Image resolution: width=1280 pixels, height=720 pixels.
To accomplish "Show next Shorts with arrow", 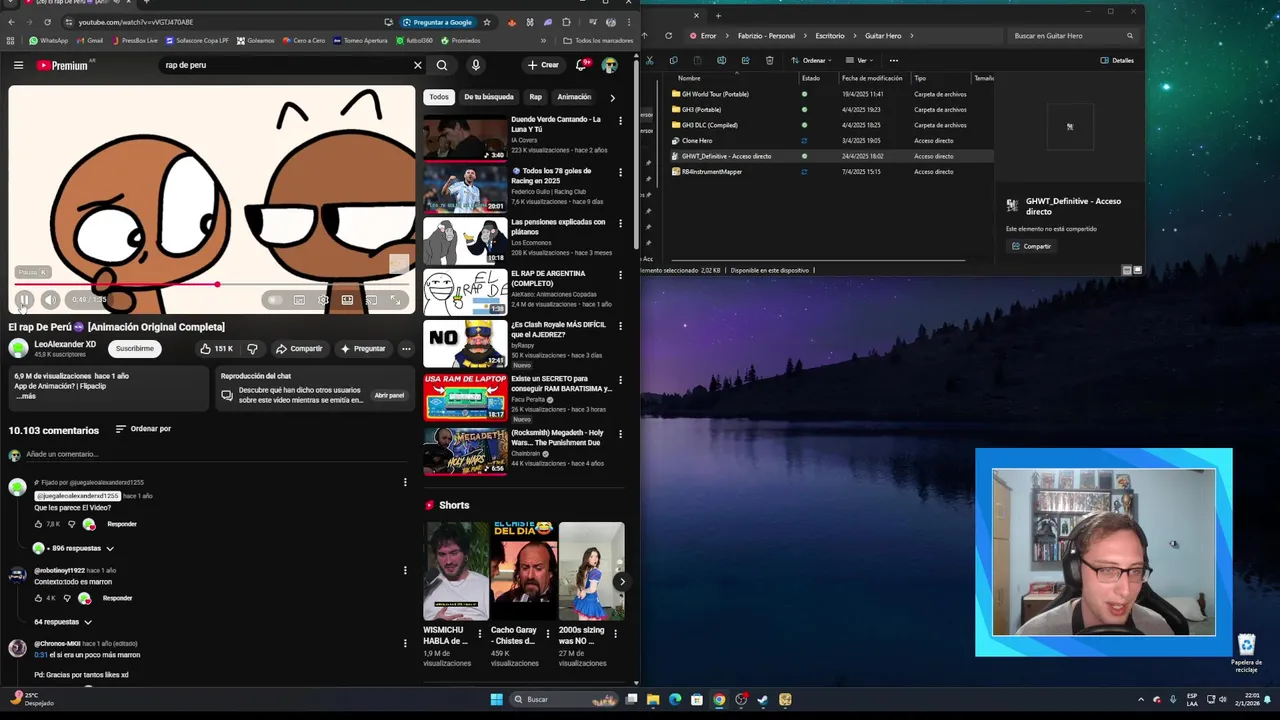I will [622, 581].
